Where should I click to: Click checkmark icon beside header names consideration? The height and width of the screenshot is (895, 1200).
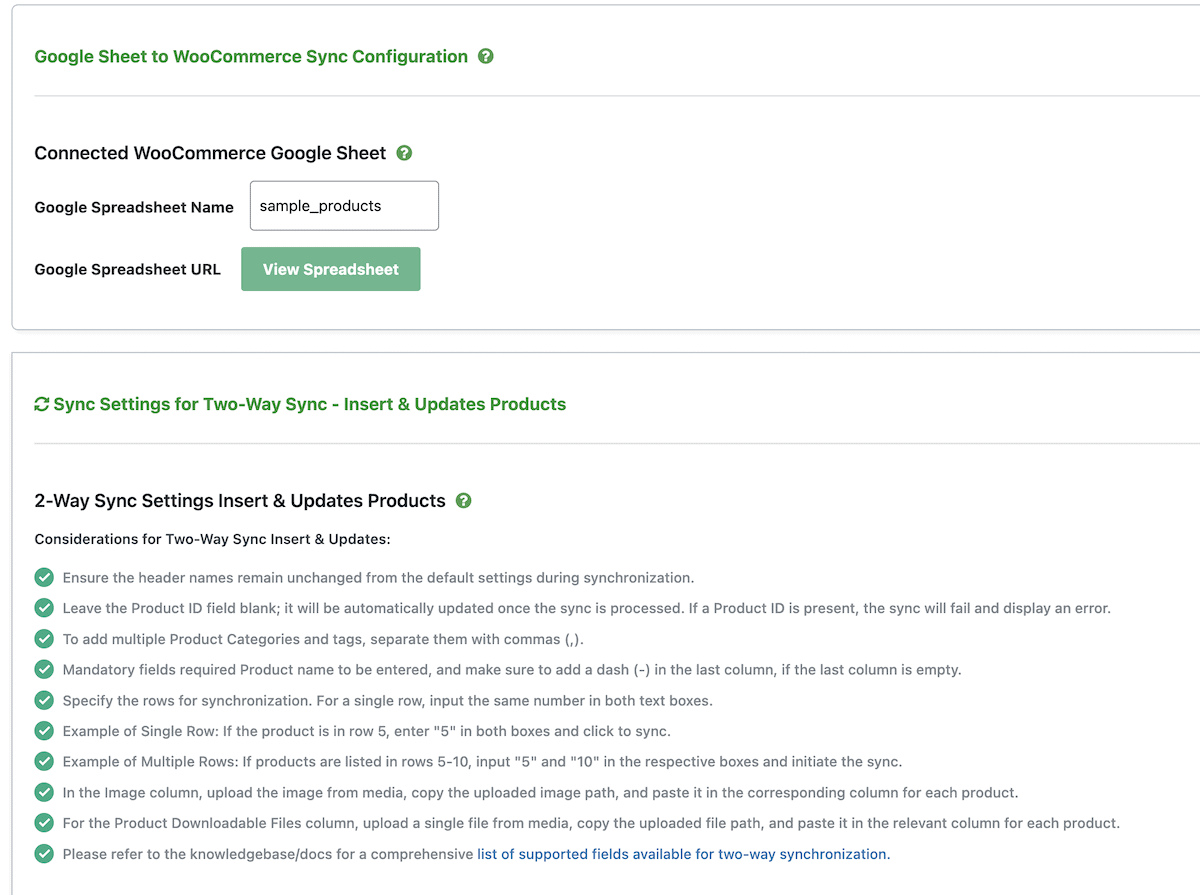pos(44,577)
